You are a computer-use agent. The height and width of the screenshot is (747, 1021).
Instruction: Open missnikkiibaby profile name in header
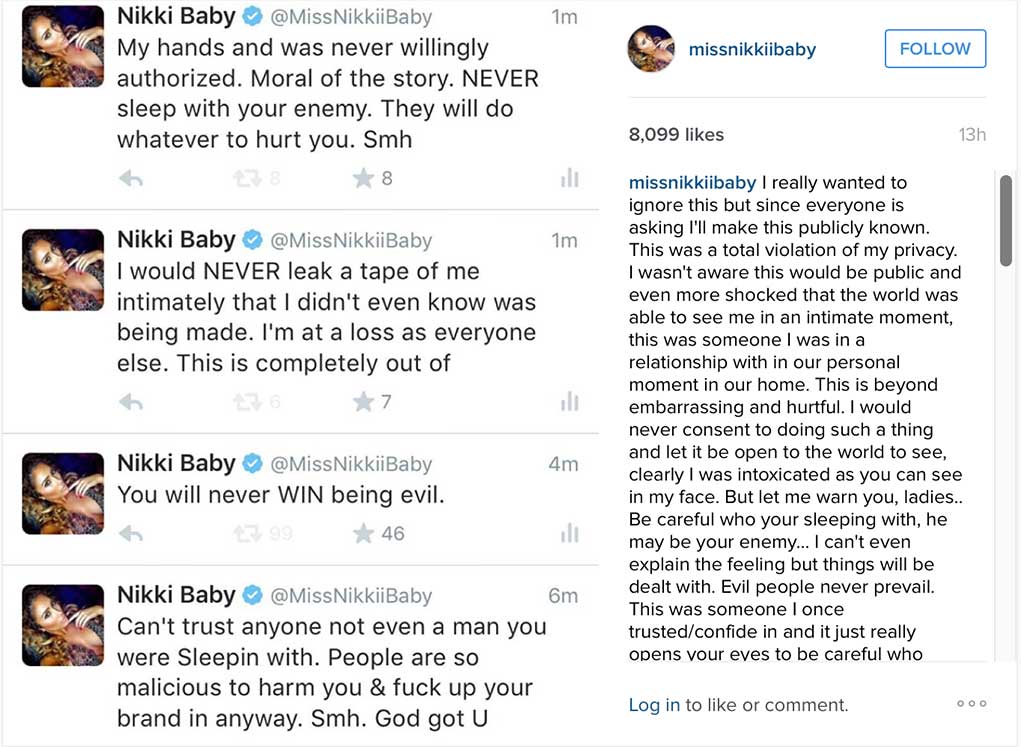752,49
